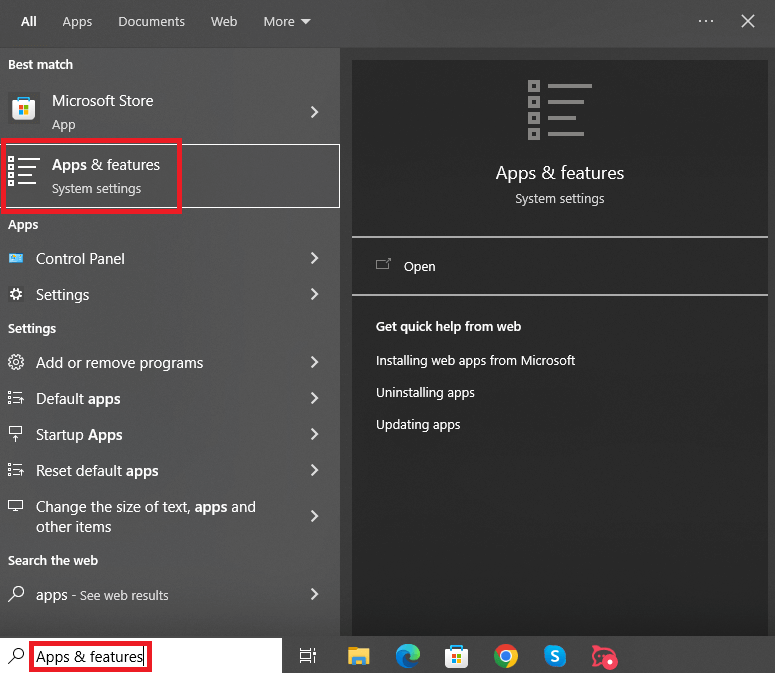Launch Skype from the taskbar
Viewport: 775px width, 673px height.
pos(555,656)
